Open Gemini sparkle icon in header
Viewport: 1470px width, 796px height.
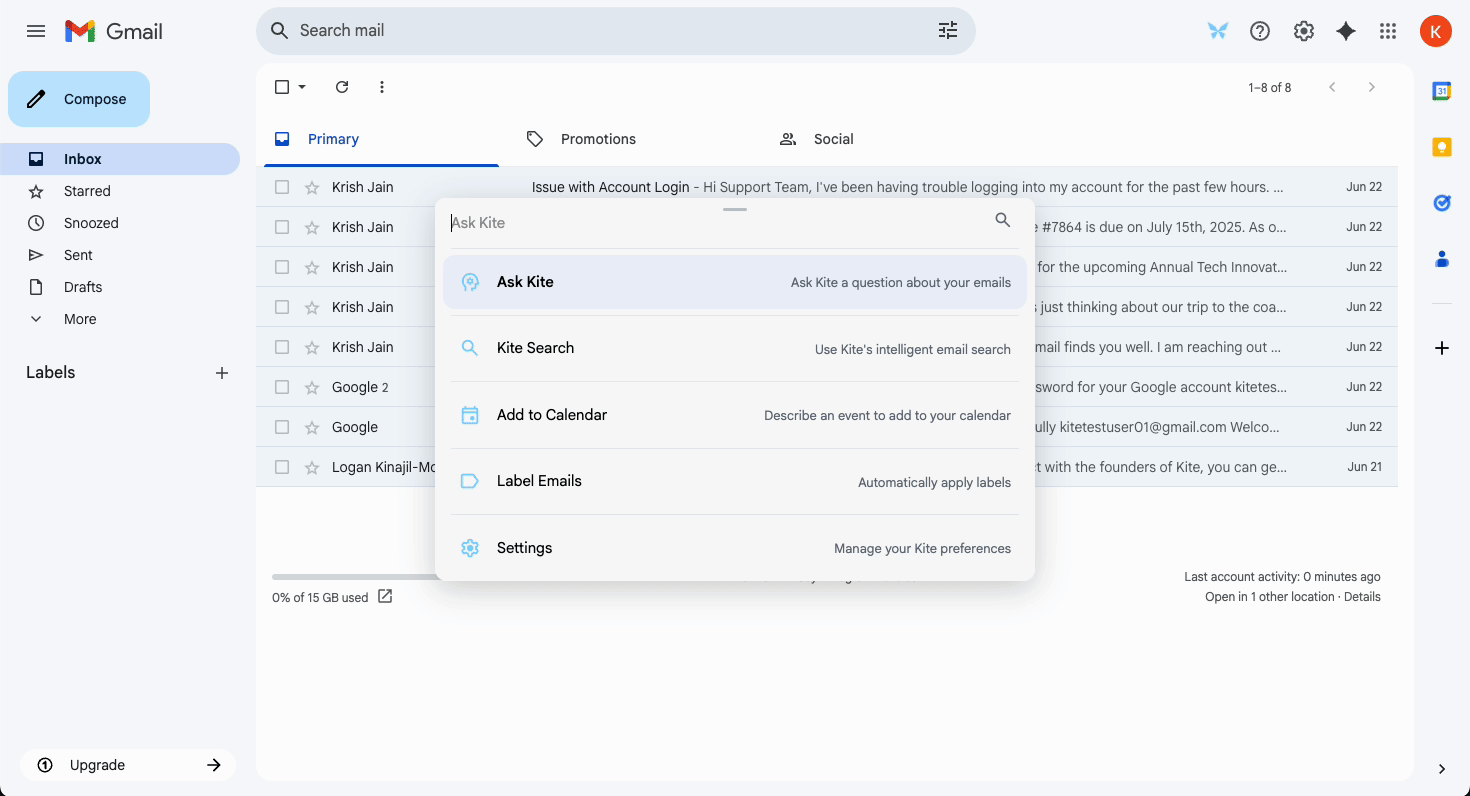point(1346,31)
